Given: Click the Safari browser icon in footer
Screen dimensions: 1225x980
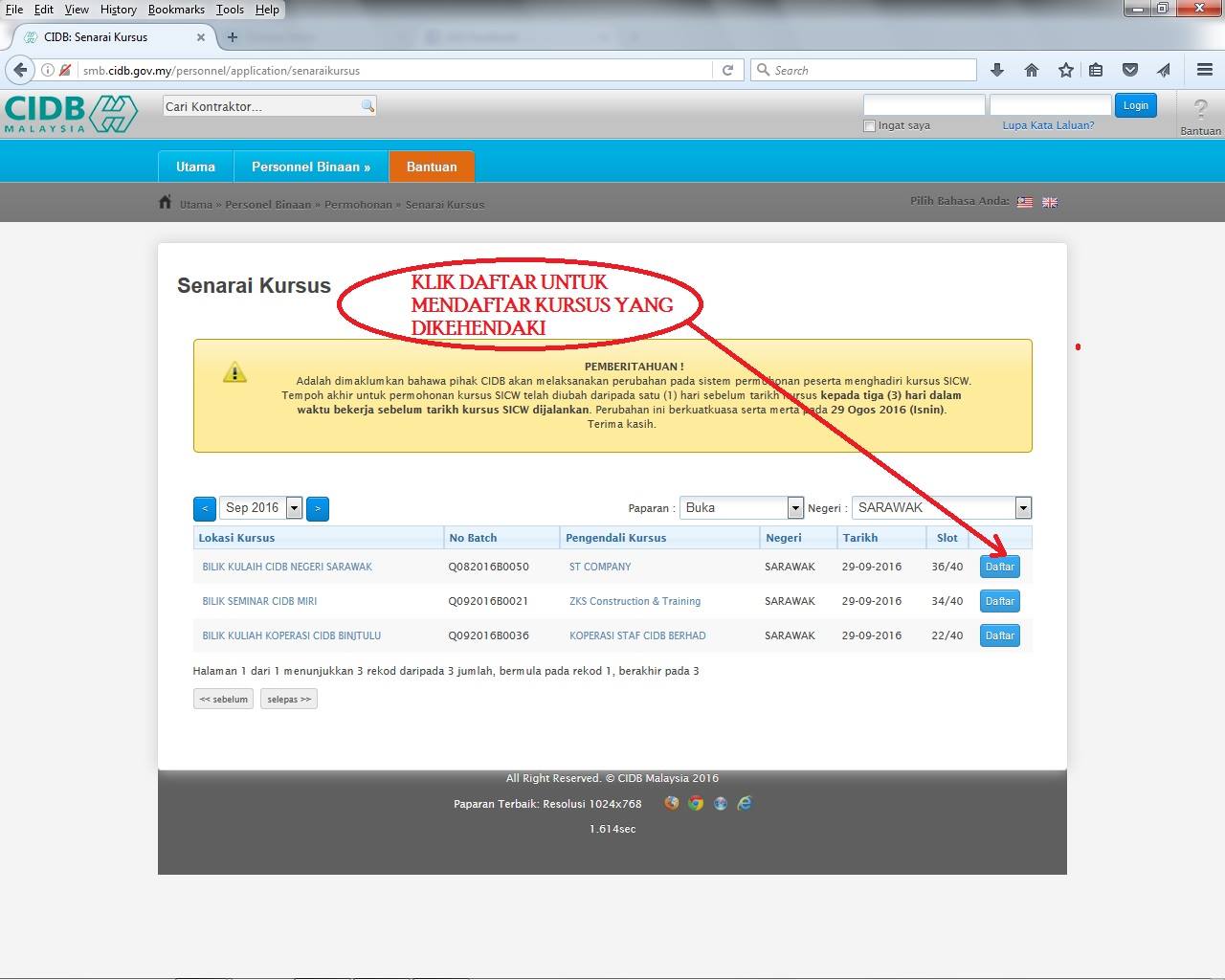Looking at the screenshot, I should coord(720,803).
